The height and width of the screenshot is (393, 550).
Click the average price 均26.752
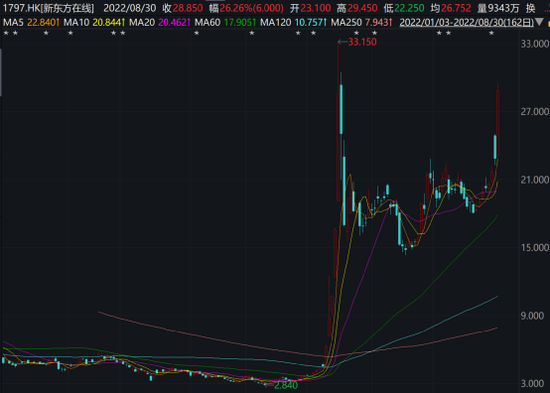tap(451, 8)
